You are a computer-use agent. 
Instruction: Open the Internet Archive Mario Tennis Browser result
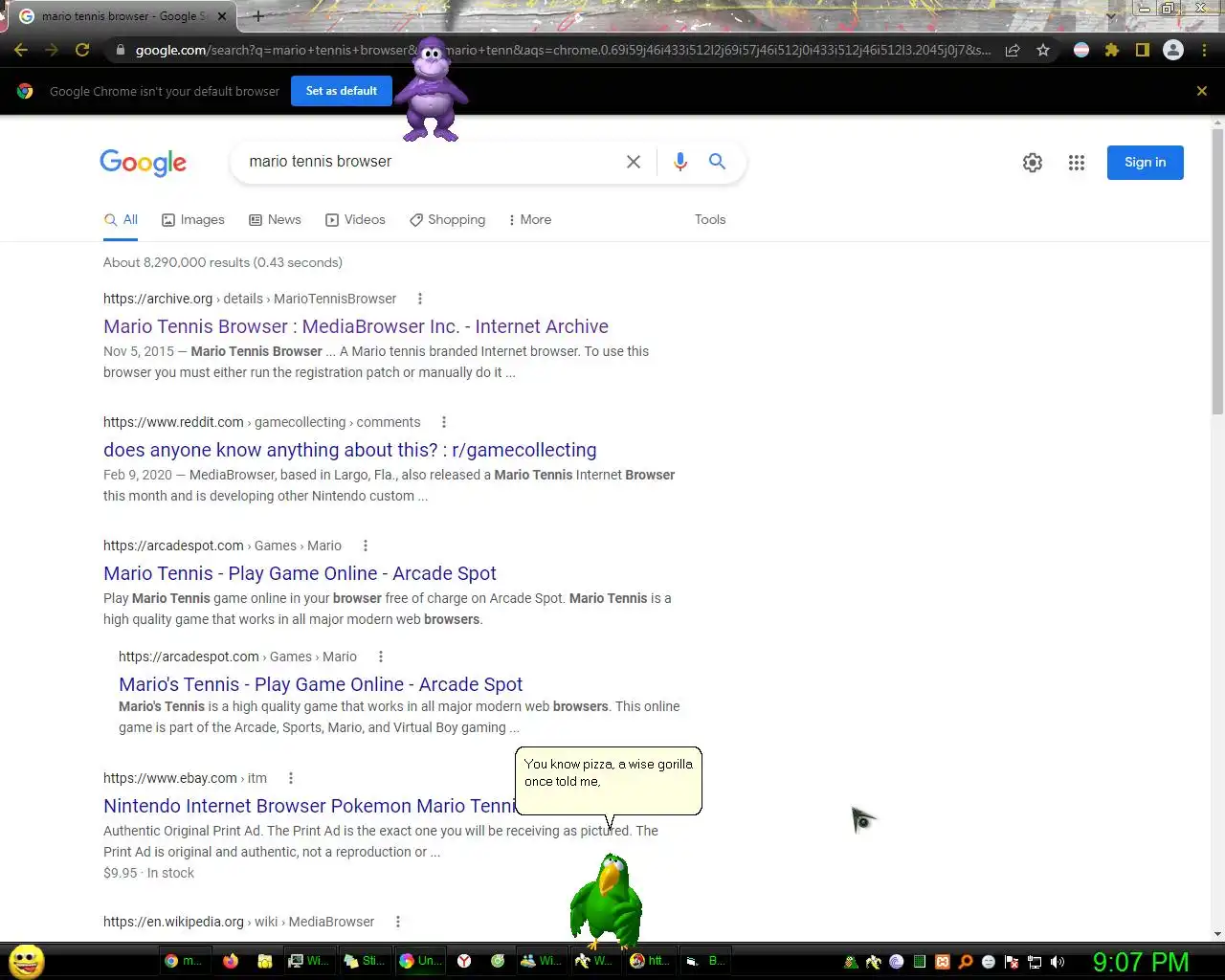click(x=356, y=326)
